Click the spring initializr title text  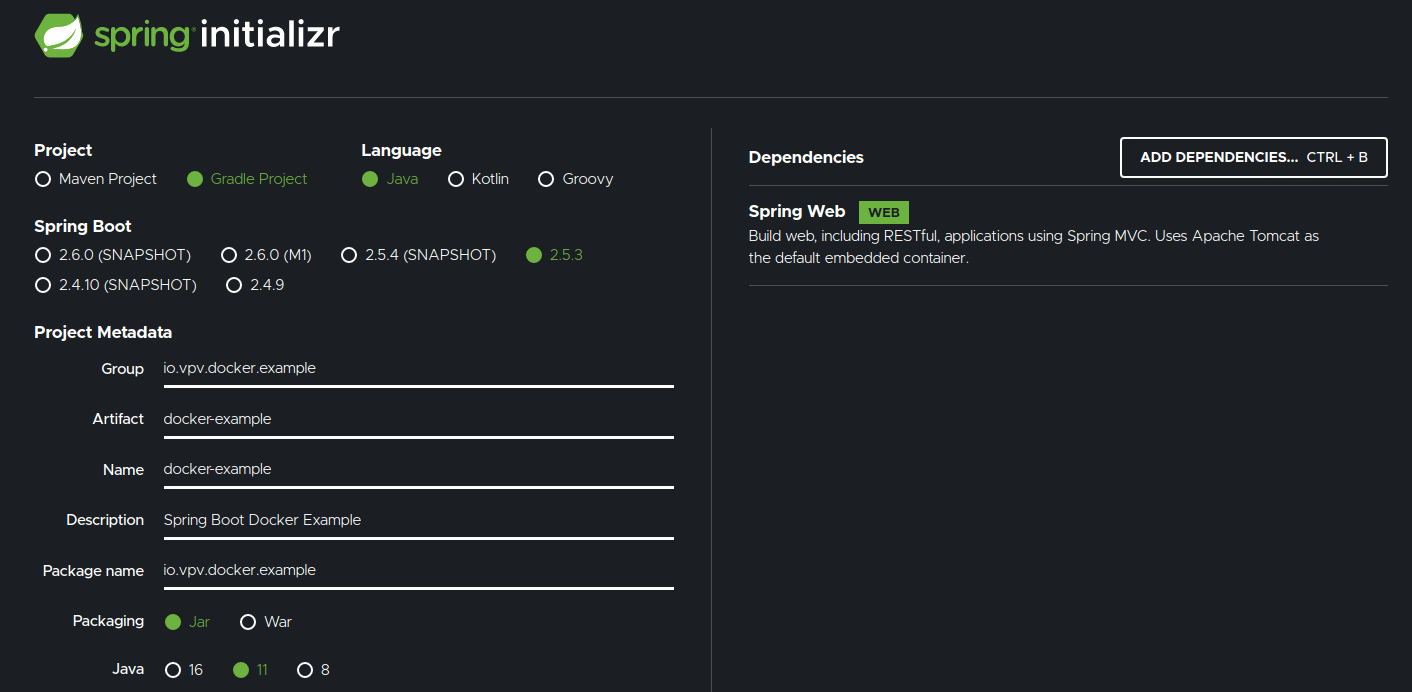click(x=217, y=36)
